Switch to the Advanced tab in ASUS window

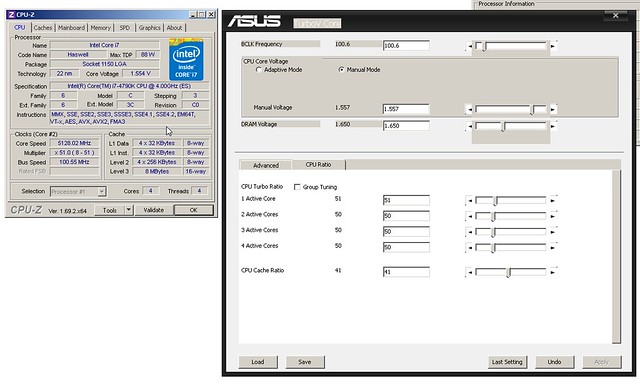pos(266,165)
